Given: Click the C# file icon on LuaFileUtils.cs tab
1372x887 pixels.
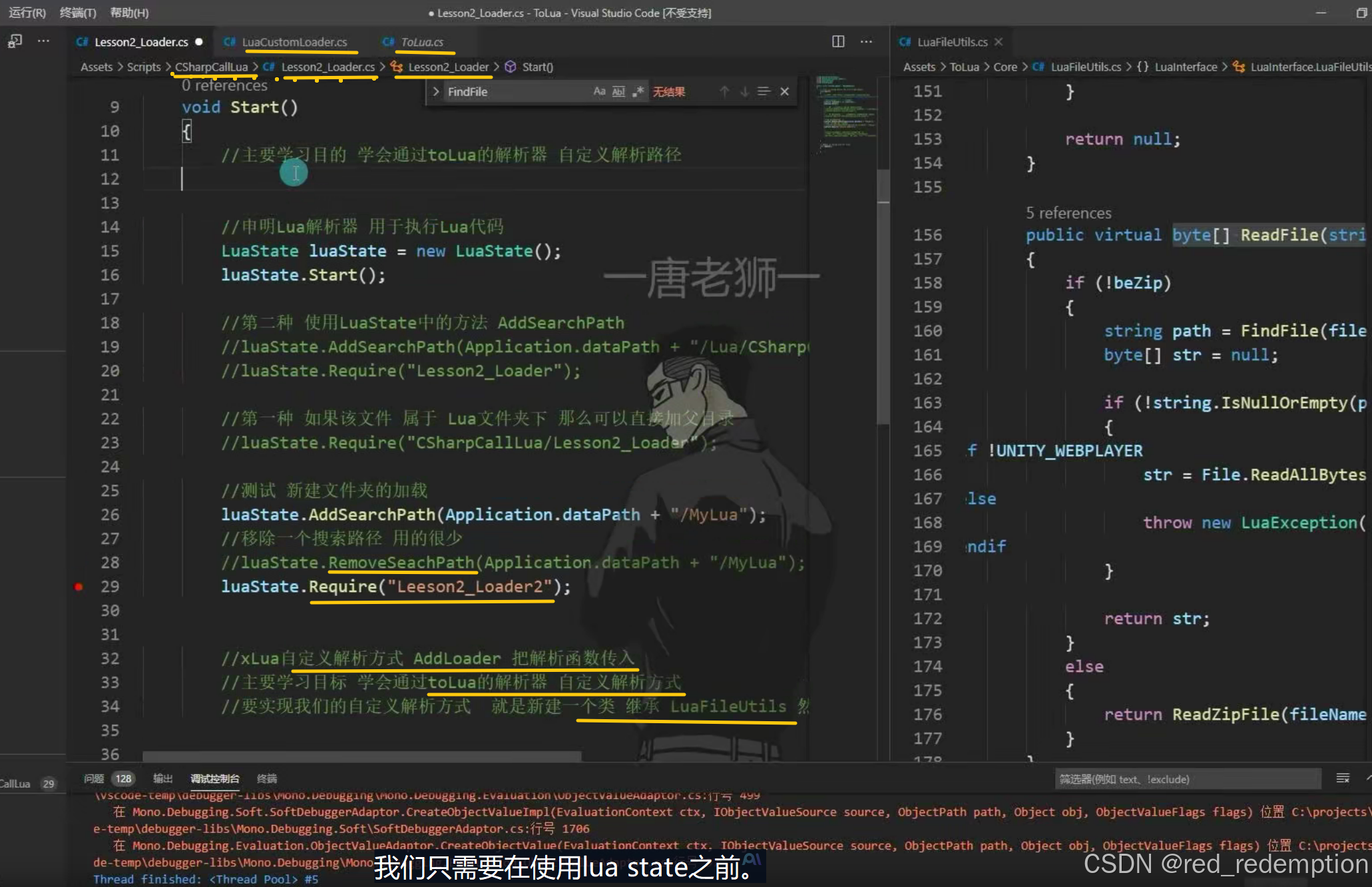Looking at the screenshot, I should 905,42.
